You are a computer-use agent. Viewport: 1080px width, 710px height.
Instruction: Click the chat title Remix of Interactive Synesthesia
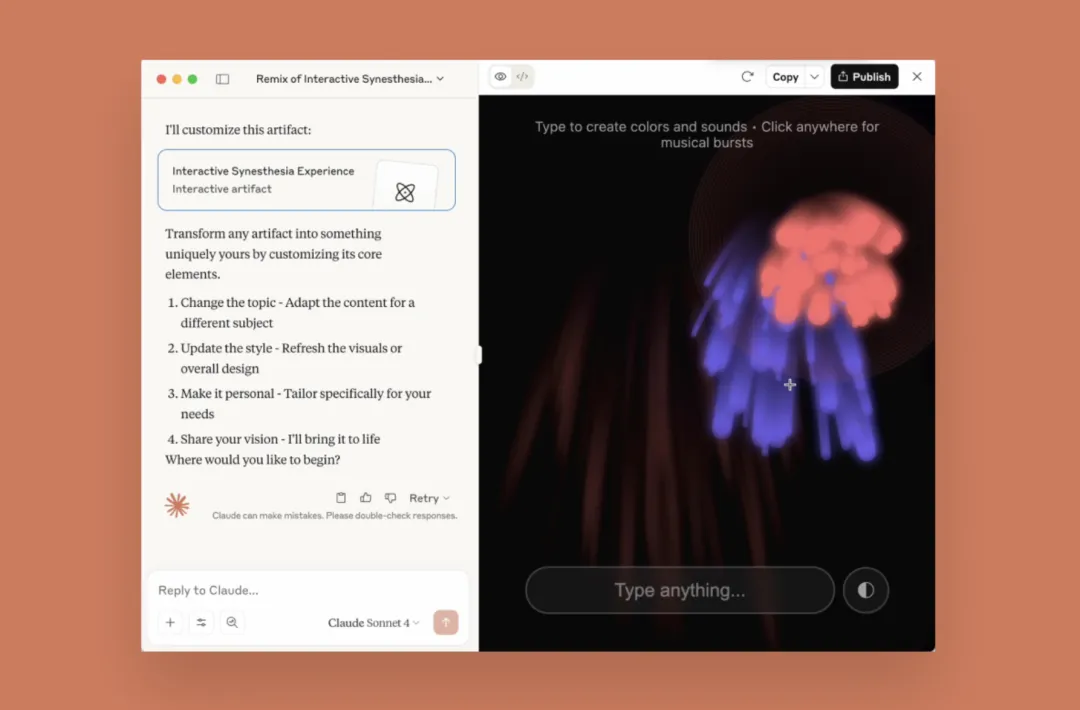pos(344,79)
